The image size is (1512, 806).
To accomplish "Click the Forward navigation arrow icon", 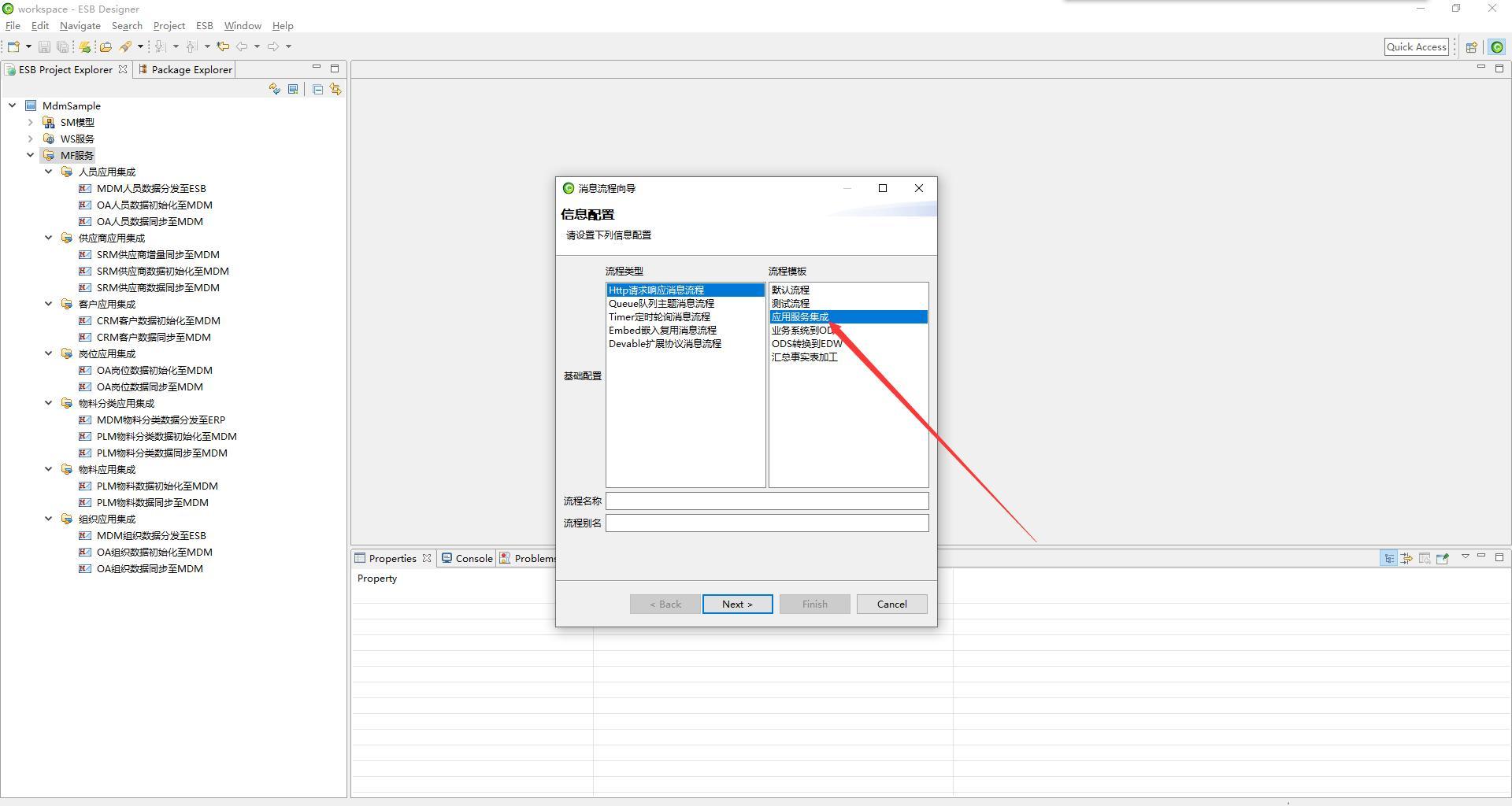I will (272, 46).
